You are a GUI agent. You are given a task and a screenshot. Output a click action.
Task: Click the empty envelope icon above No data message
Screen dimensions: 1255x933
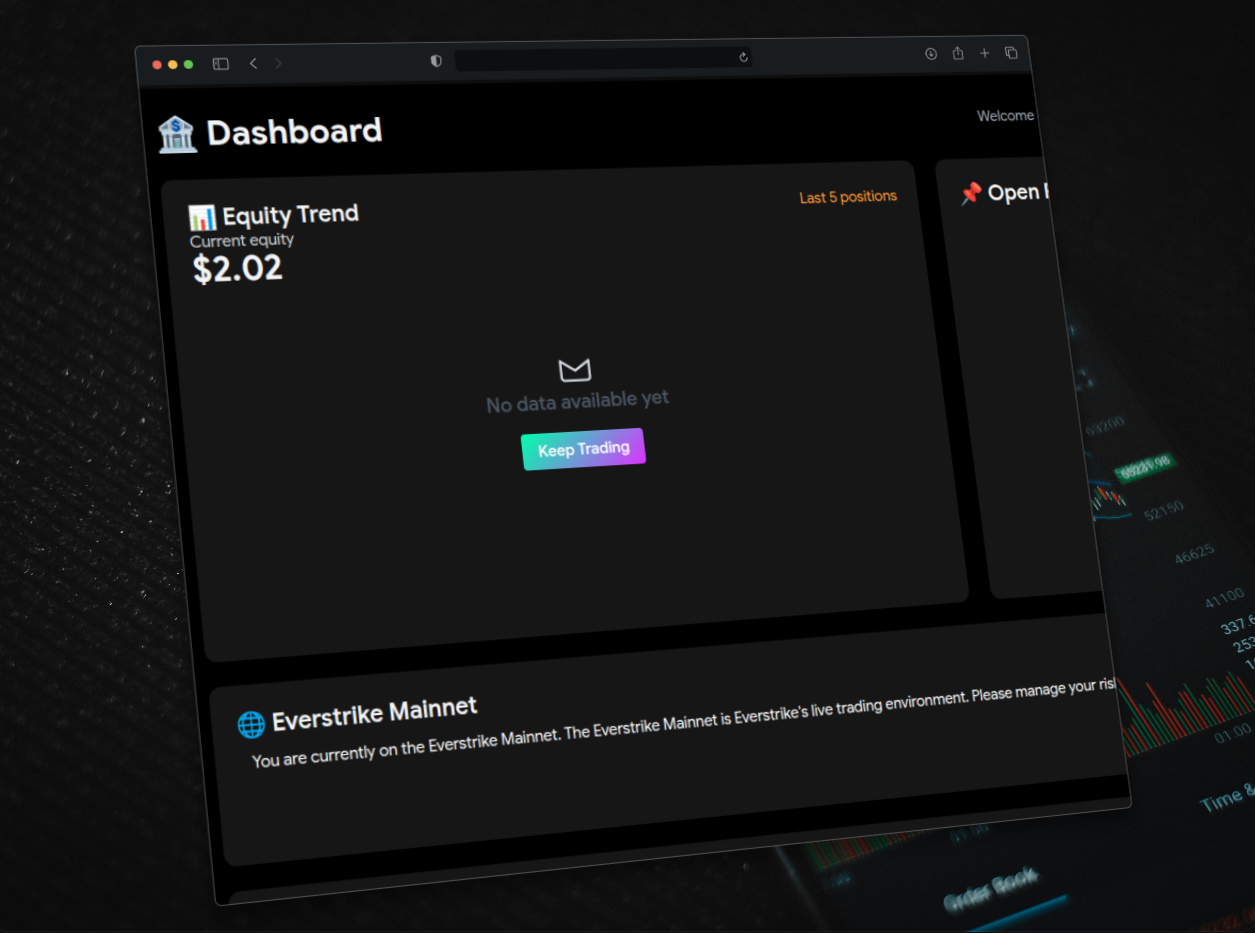click(x=575, y=370)
